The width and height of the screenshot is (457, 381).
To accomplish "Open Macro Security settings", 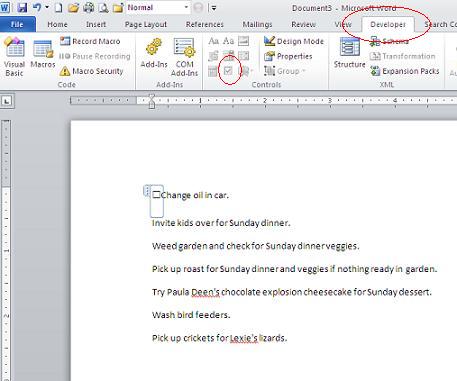I will (91, 71).
